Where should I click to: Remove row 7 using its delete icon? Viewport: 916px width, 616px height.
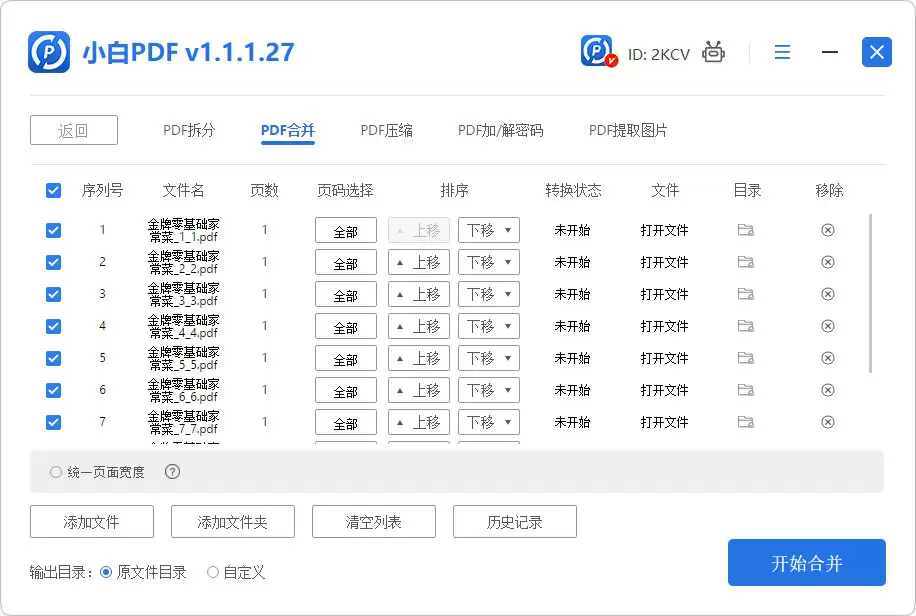tap(828, 422)
